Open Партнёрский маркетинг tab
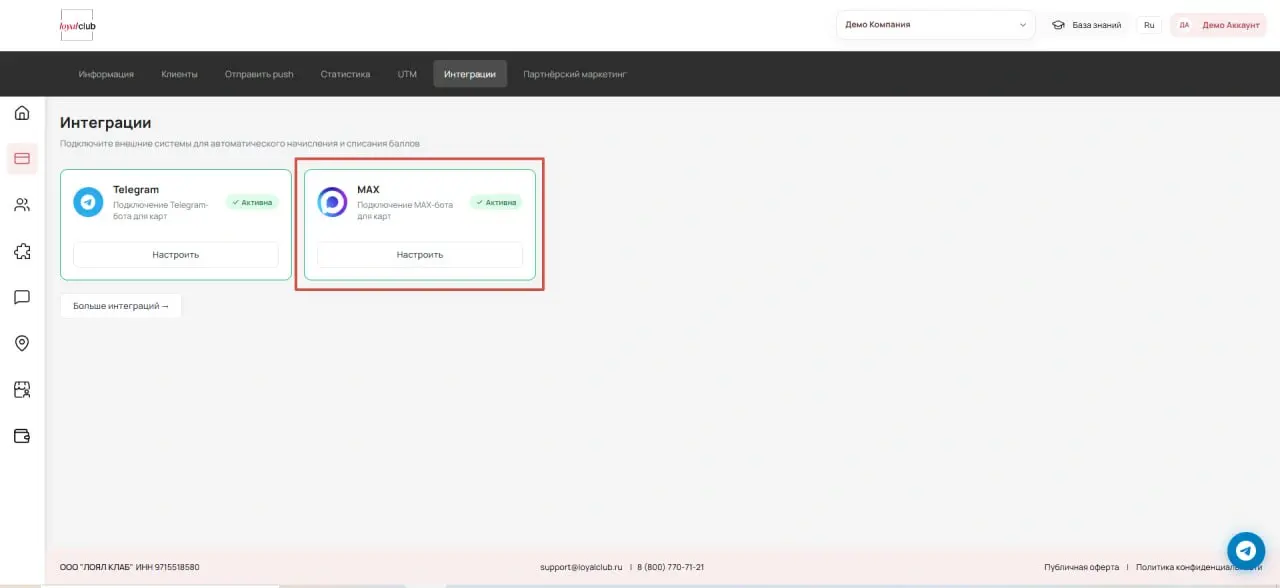The width and height of the screenshot is (1280, 588). click(x=575, y=74)
